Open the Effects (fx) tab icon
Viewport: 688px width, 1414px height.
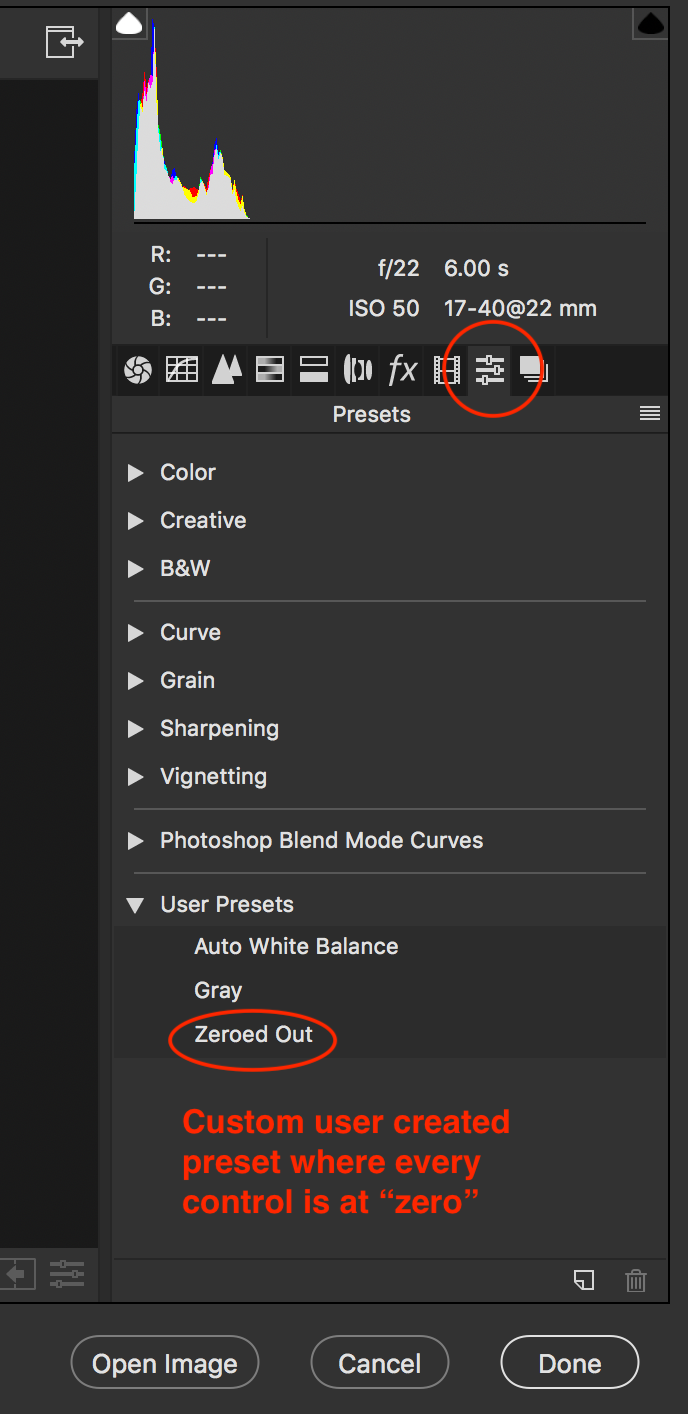click(x=402, y=370)
